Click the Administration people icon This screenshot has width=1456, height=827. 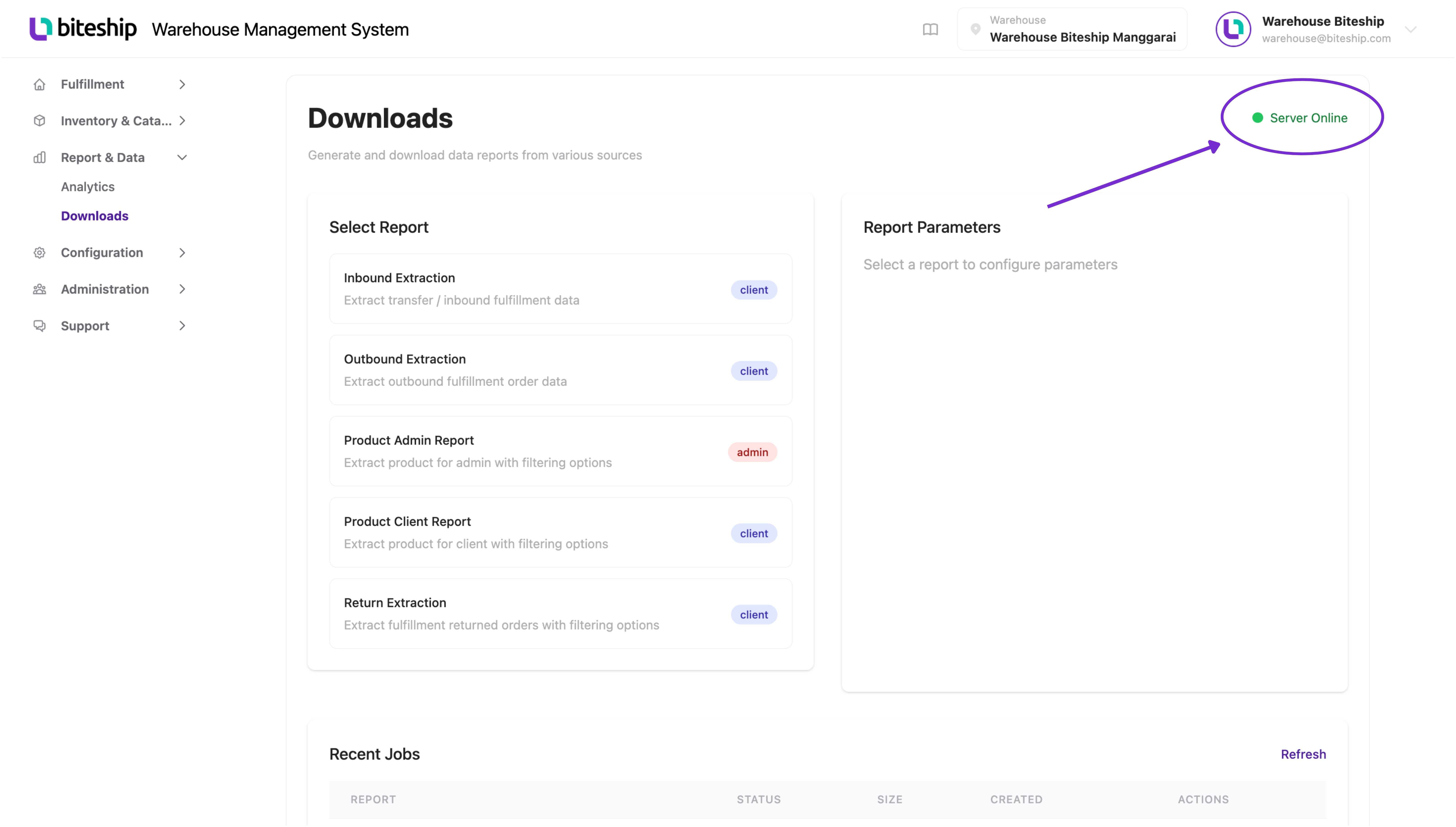pos(39,289)
